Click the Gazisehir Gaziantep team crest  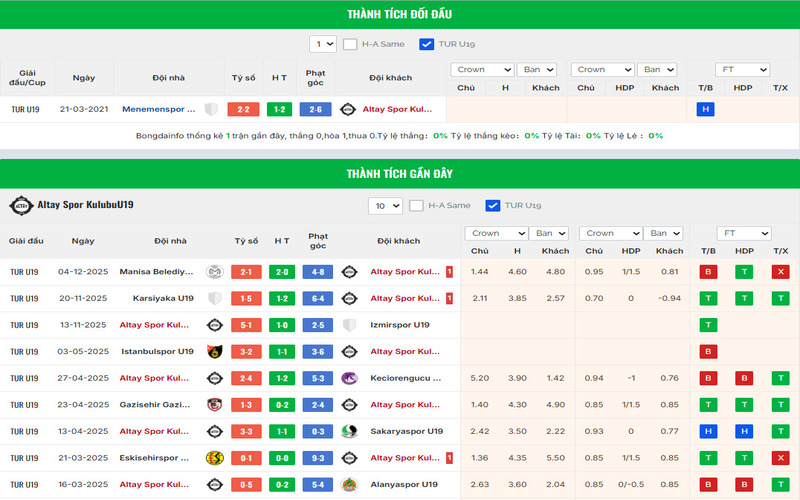point(214,405)
